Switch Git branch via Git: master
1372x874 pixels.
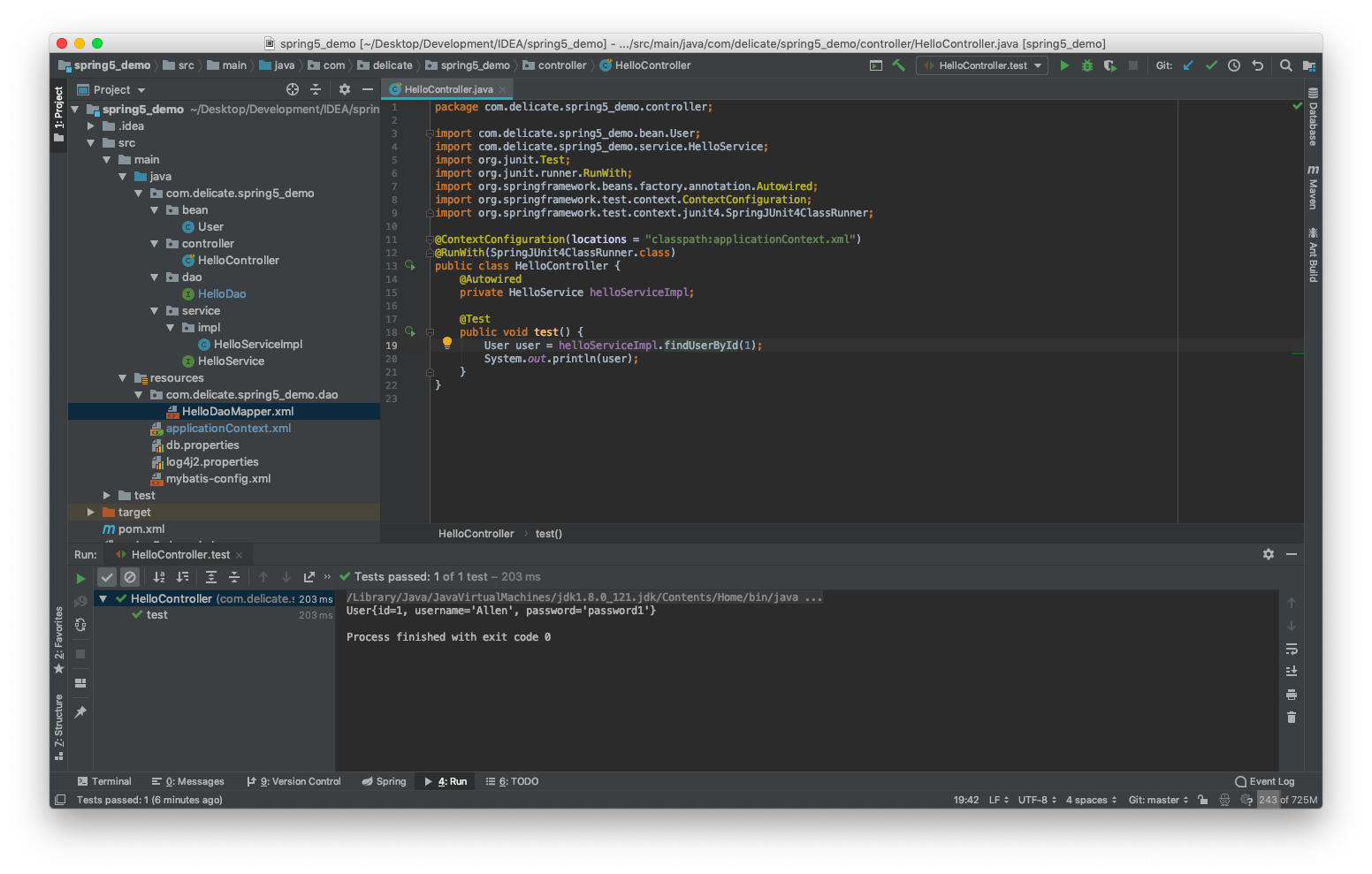pos(1158,800)
